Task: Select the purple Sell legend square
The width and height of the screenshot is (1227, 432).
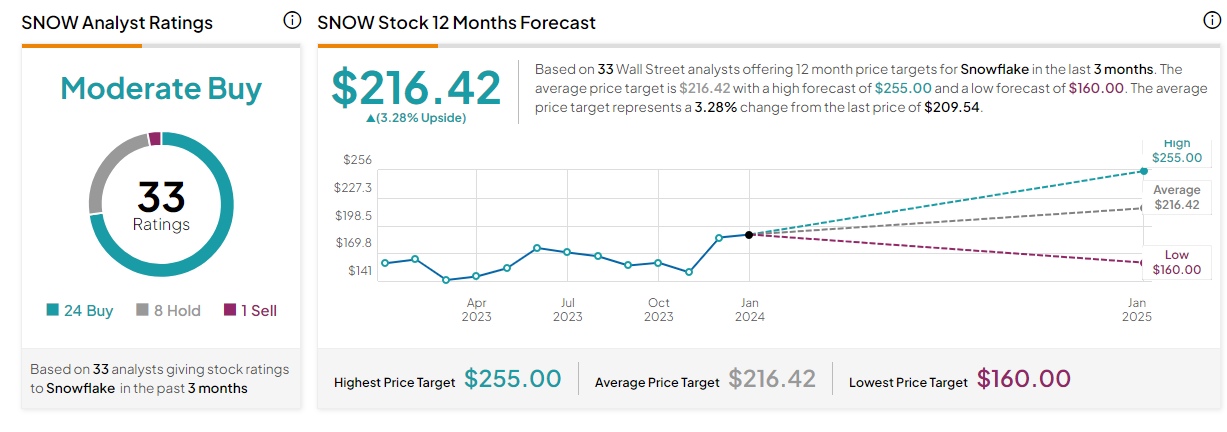Action: 229,311
